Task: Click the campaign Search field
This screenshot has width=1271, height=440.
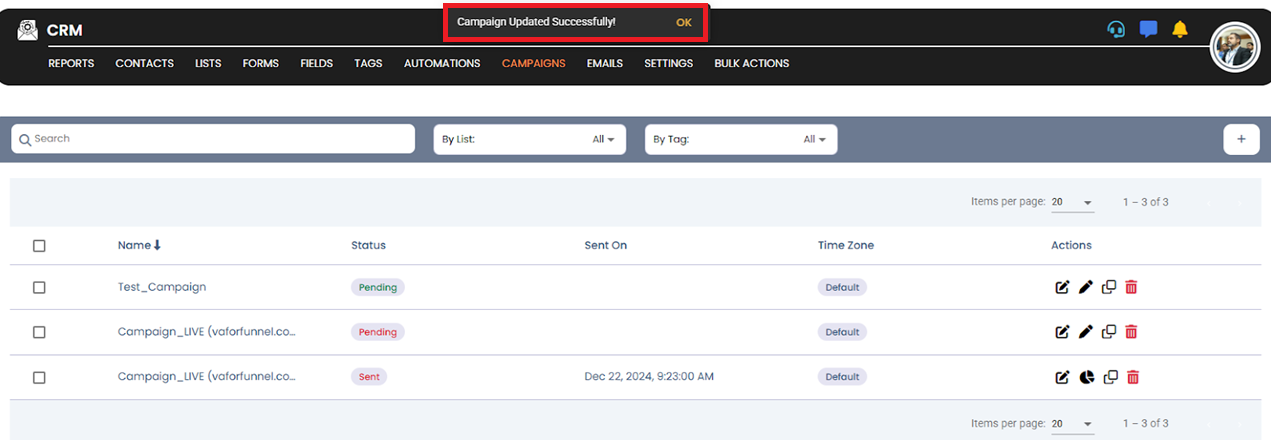Action: coord(213,139)
